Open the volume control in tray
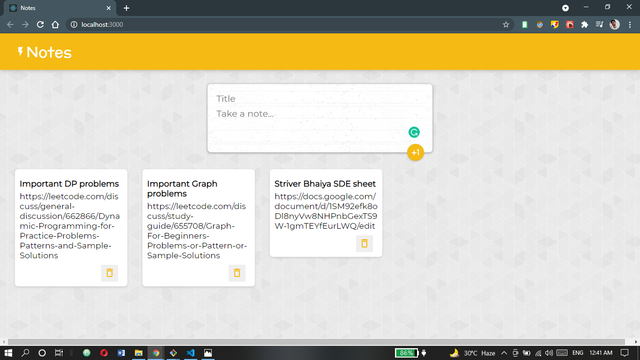Image resolution: width=640 pixels, height=360 pixels. point(549,353)
